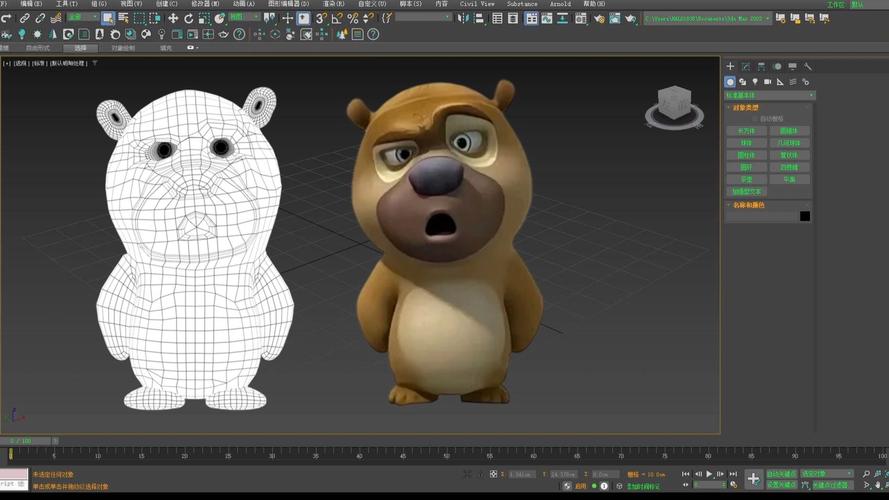Open the selection filter dropdown
This screenshot has width=889, height=500.
[x=82, y=18]
